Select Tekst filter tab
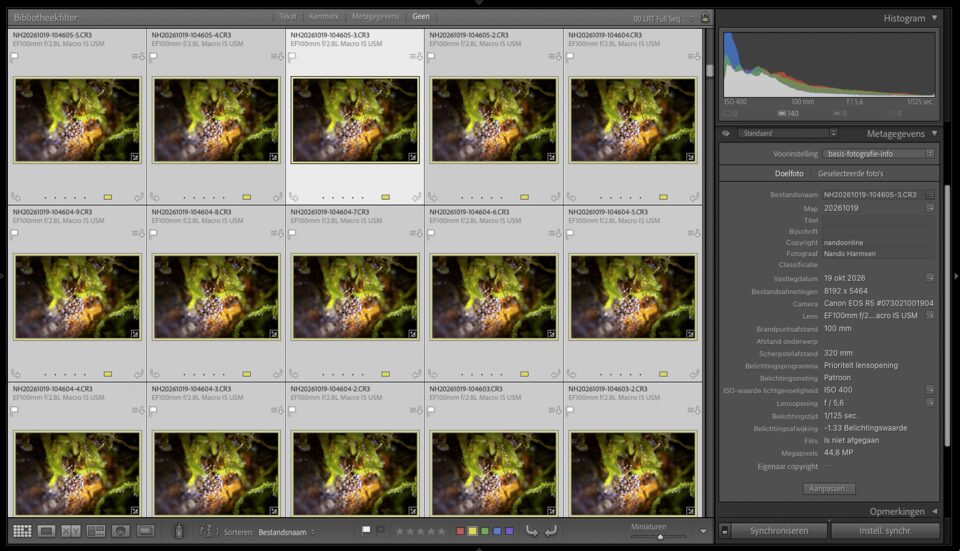Image resolution: width=960 pixels, height=551 pixels. tap(288, 17)
